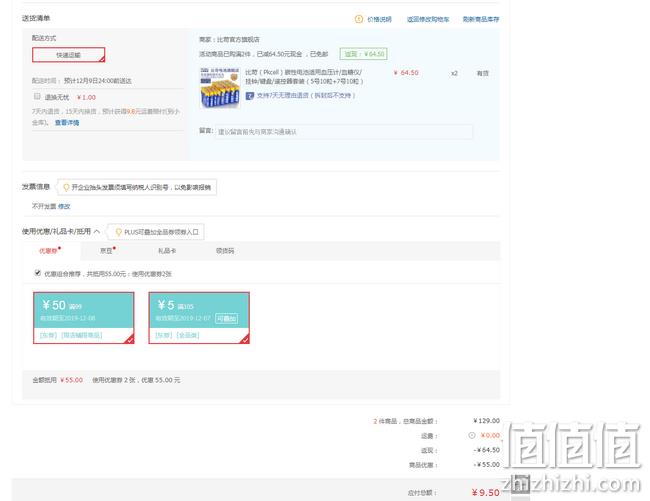This screenshot has width=650, height=501.
Task: Uncheck the 优惠组合推荐 checkbox
Action: [38, 273]
